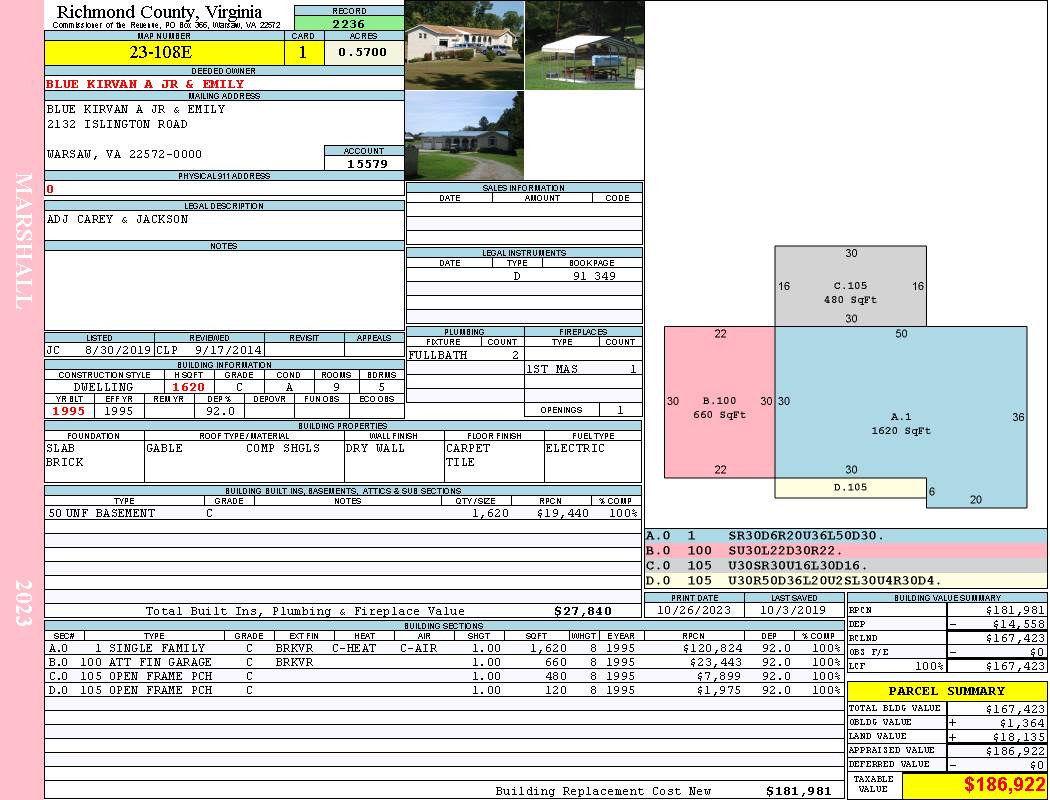
Task: Click the acres value 0.5700
Action: click(x=362, y=53)
